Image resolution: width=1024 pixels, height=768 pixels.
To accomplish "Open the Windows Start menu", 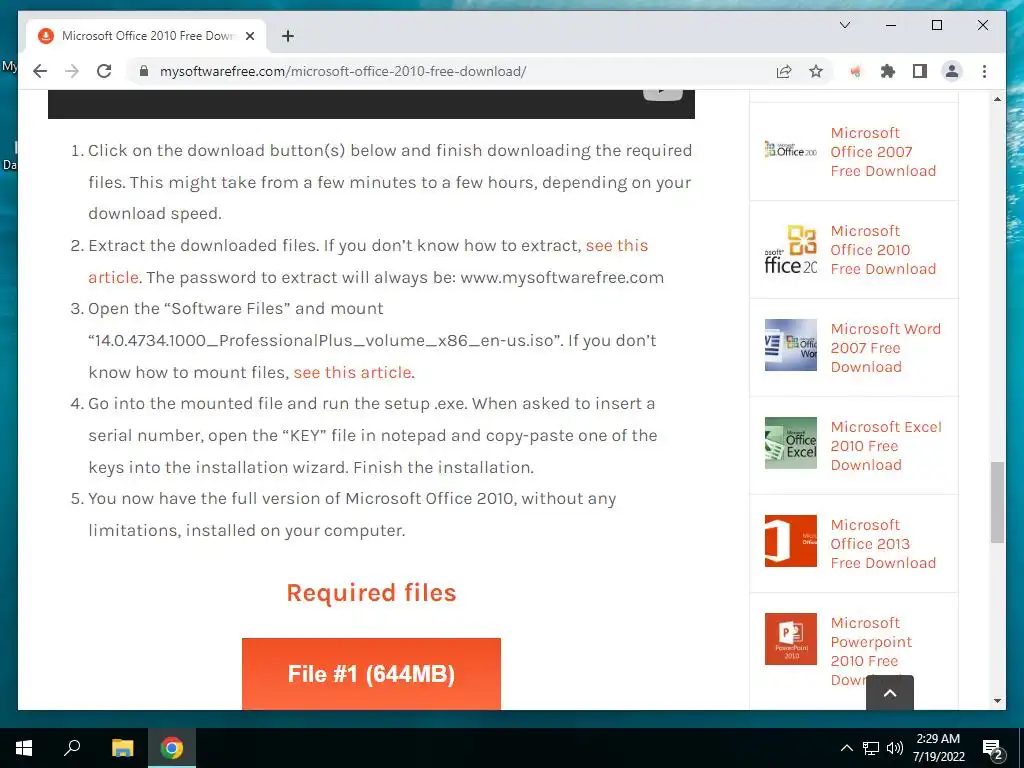I will coord(24,748).
